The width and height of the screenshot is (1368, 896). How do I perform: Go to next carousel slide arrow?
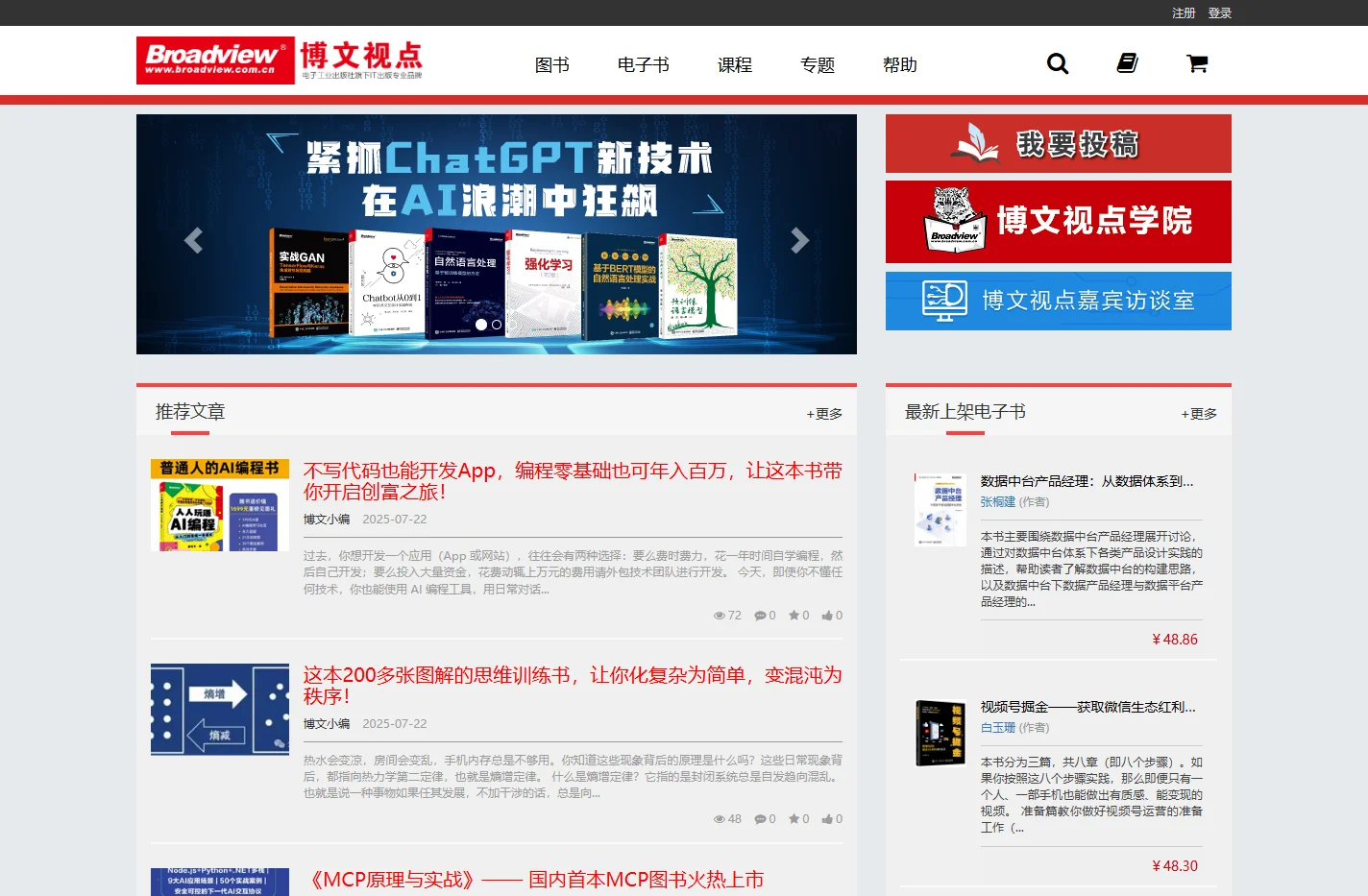point(800,240)
